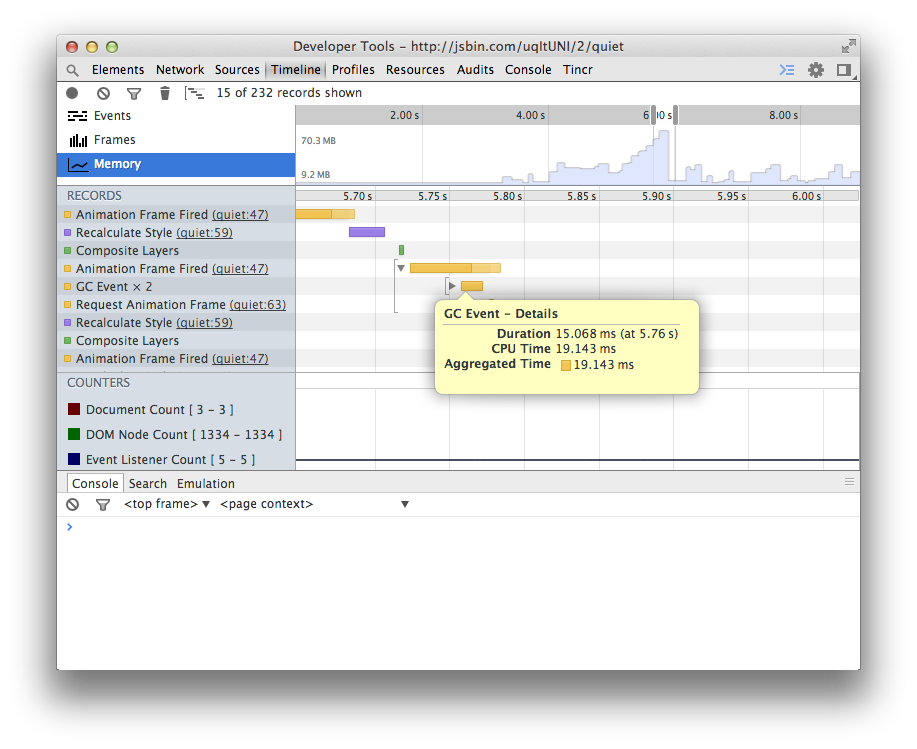Open the top frame dropdown
Screen dimensions: 917x749
click(167, 504)
